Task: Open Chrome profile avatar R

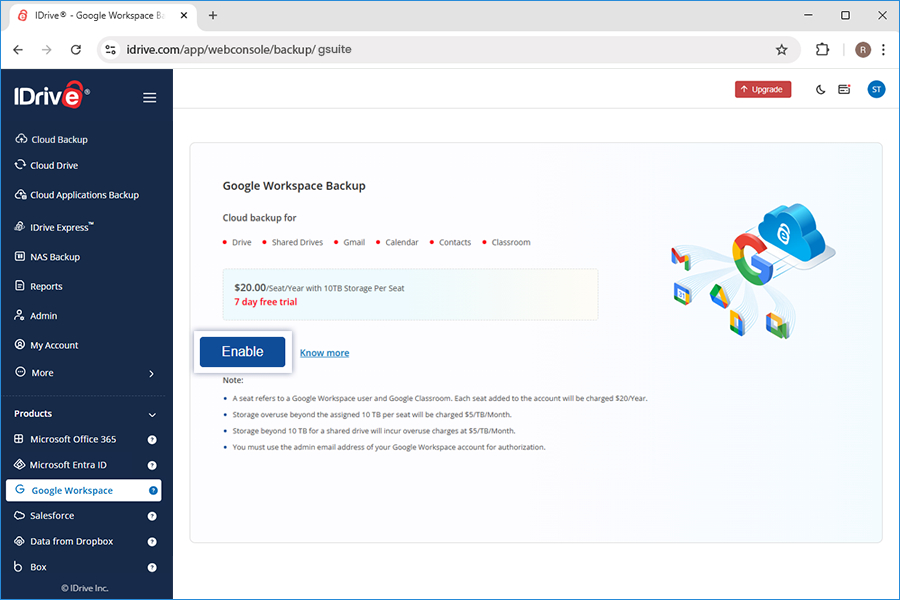Action: point(863,50)
